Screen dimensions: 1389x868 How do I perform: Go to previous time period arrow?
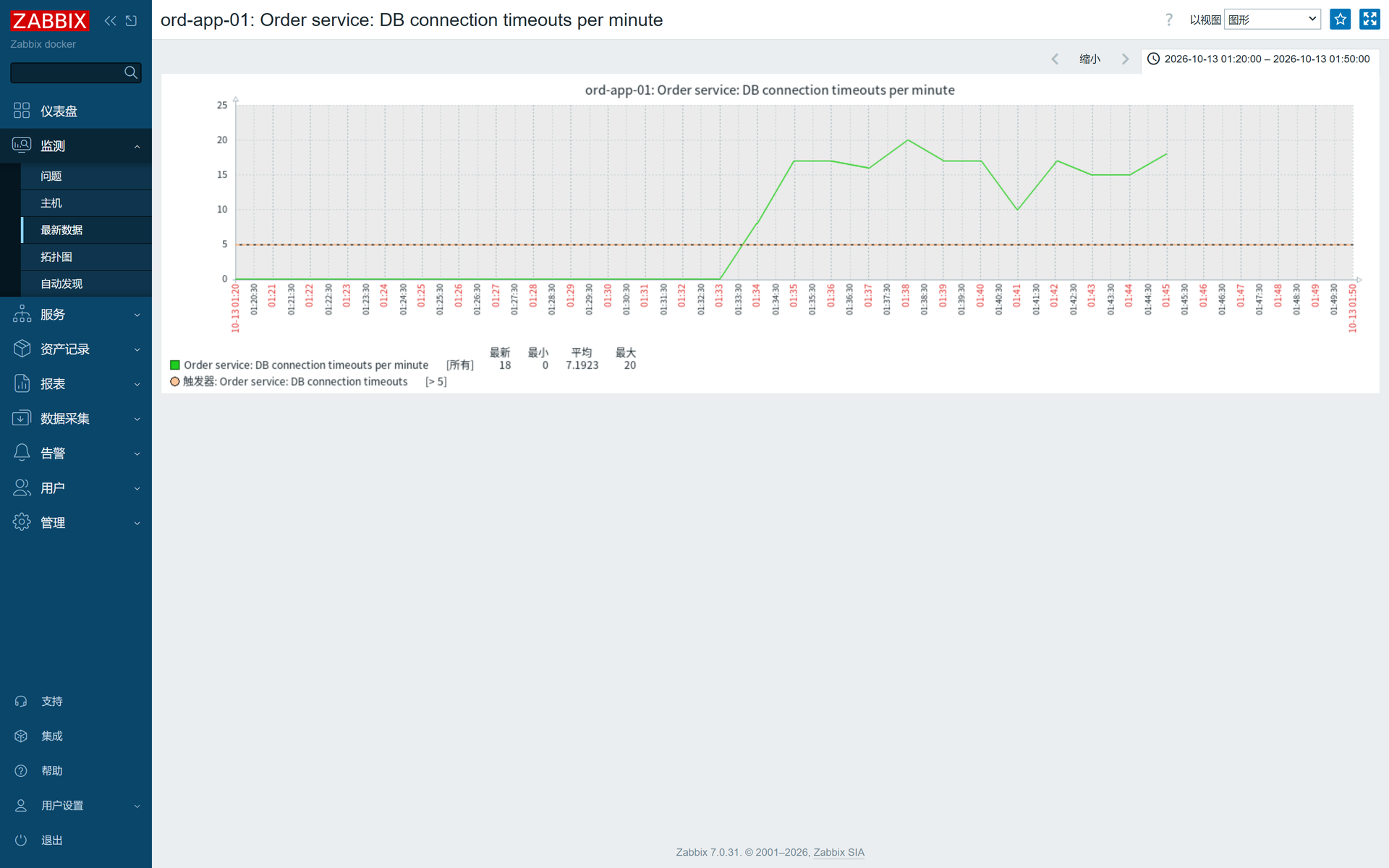click(x=1055, y=59)
